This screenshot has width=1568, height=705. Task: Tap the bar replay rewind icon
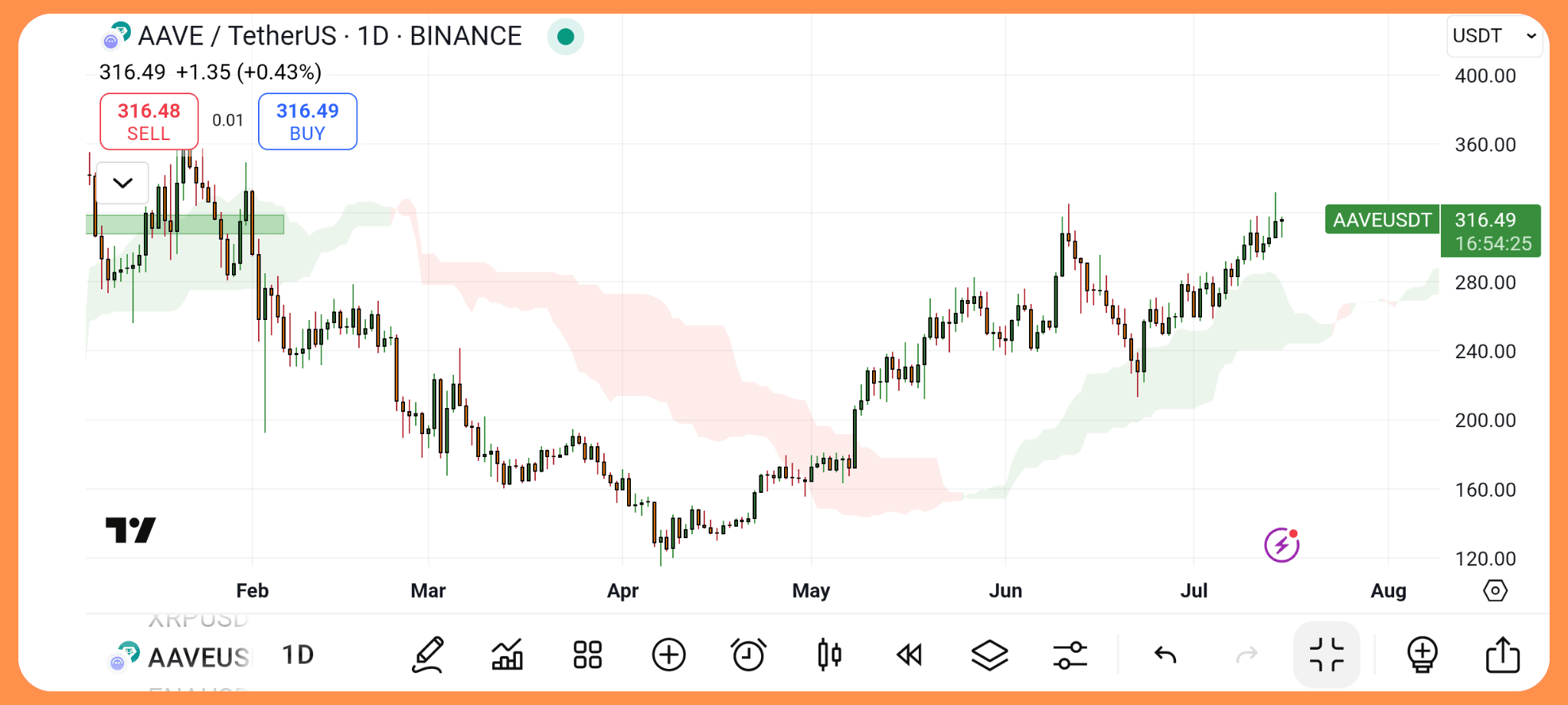[x=910, y=655]
